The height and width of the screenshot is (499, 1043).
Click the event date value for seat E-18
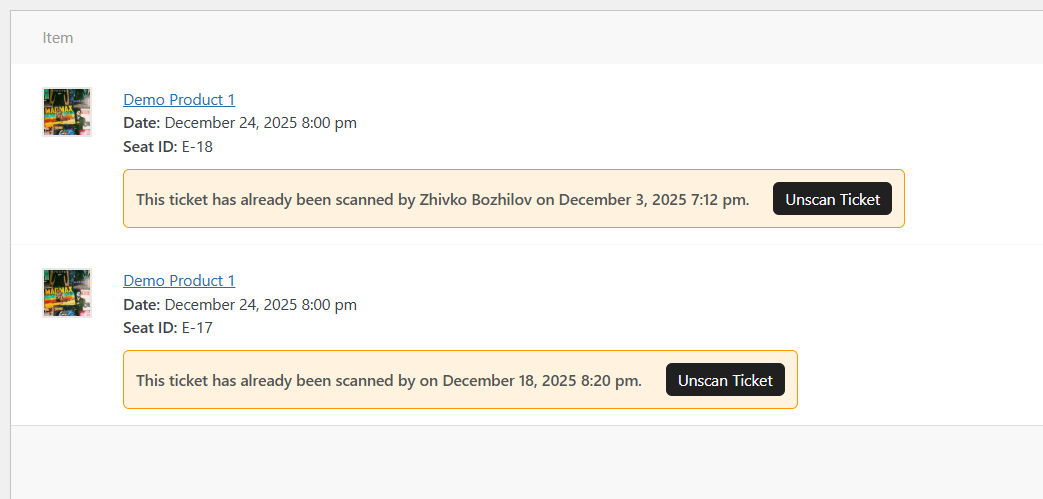point(260,123)
